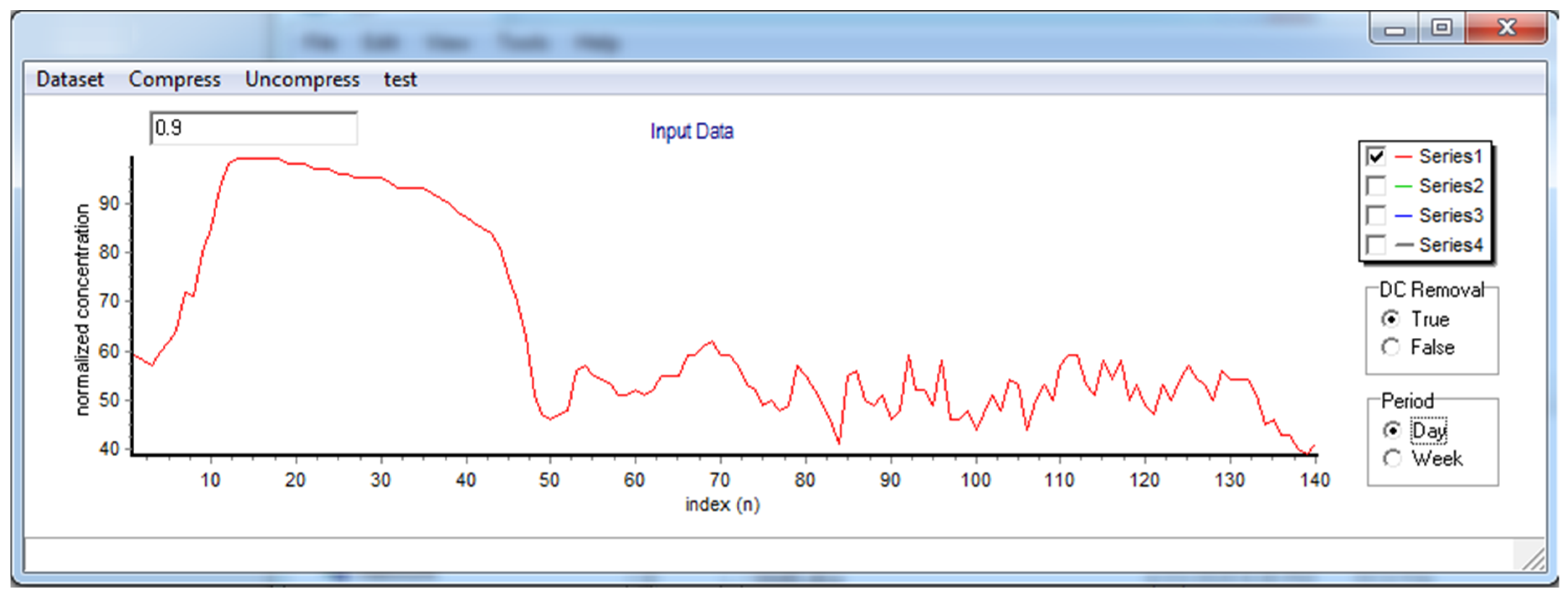Select True for DC Removal

(x=1390, y=319)
